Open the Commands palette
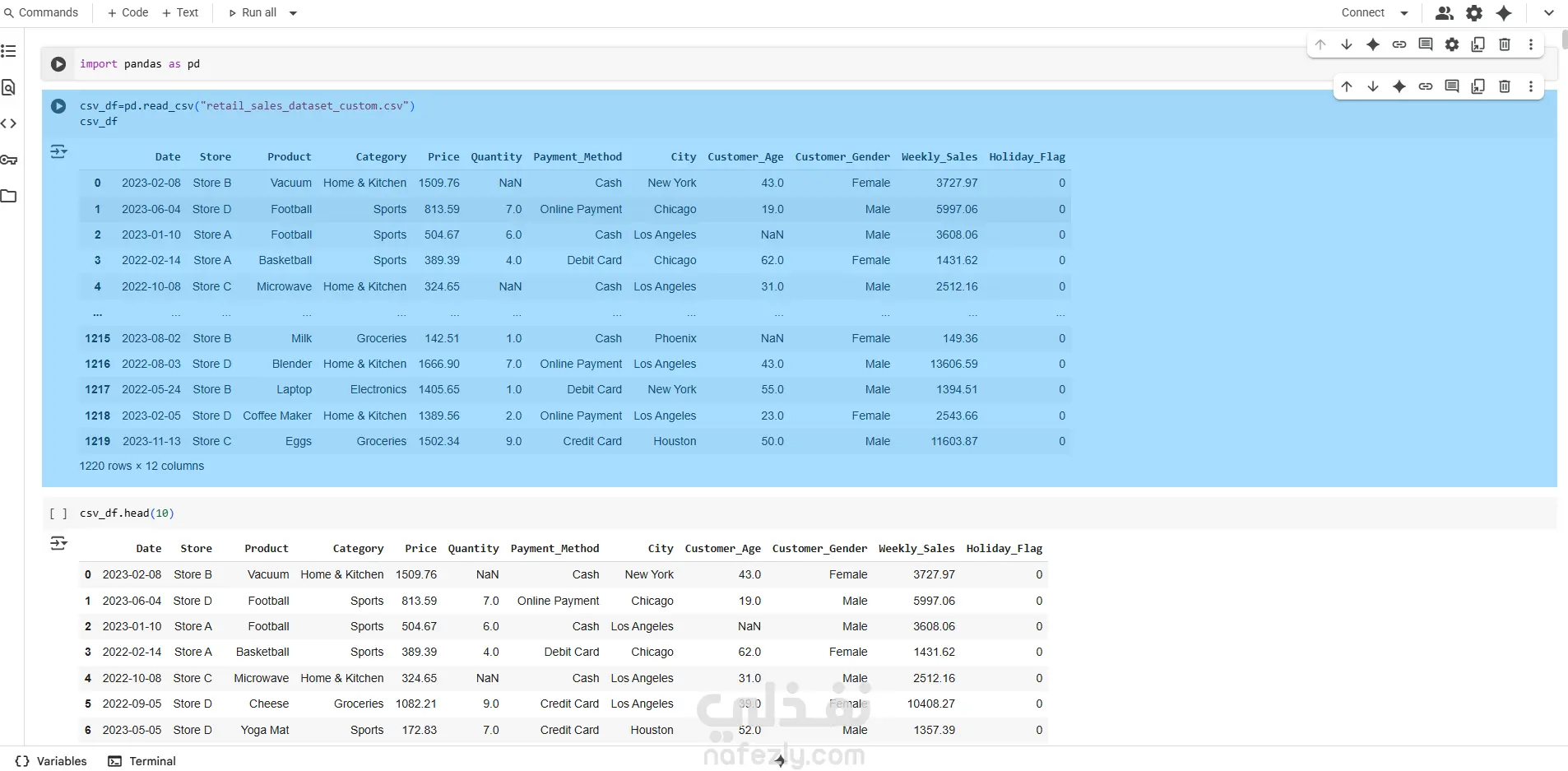Viewport: 1568px width, 771px height. [x=41, y=12]
